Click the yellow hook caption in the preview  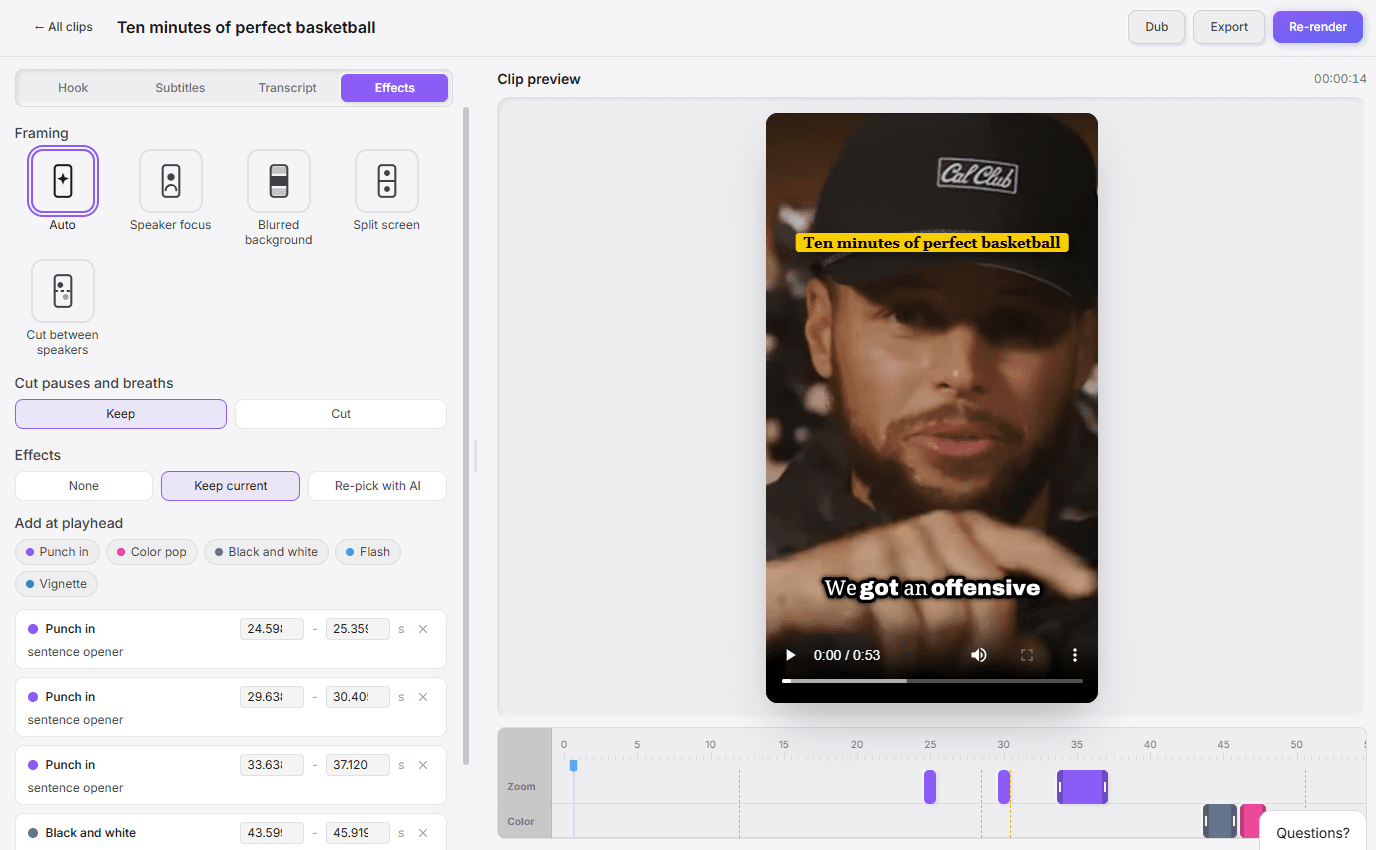[x=932, y=243]
